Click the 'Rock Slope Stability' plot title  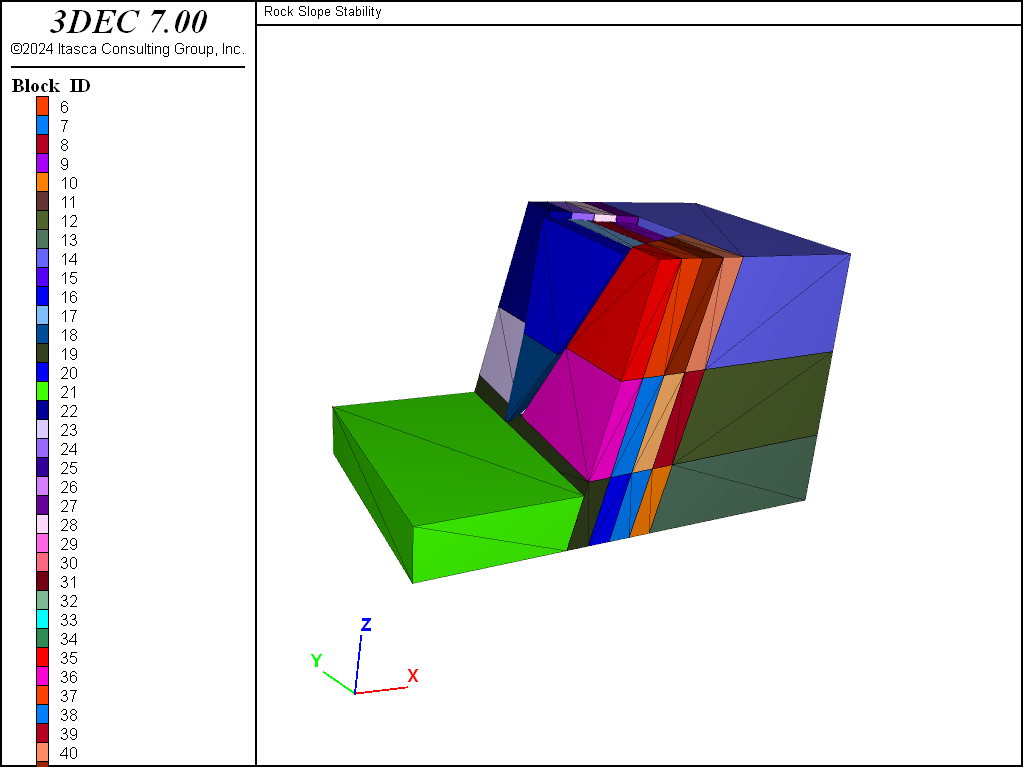pos(323,12)
